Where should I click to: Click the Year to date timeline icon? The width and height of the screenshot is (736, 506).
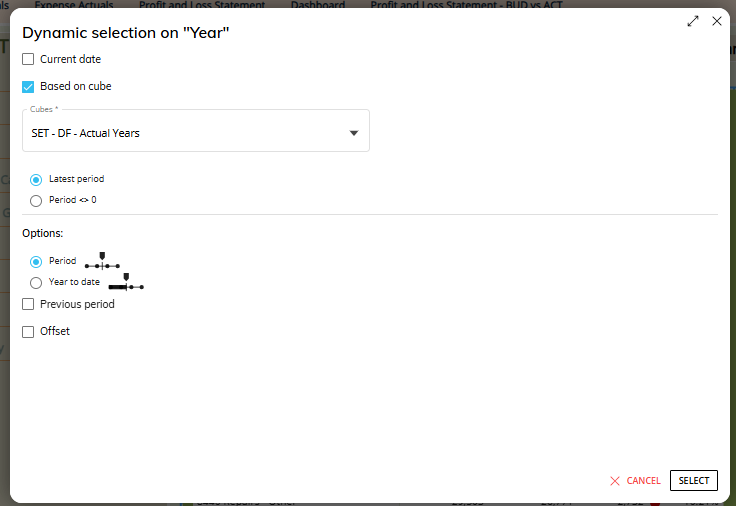click(x=126, y=282)
